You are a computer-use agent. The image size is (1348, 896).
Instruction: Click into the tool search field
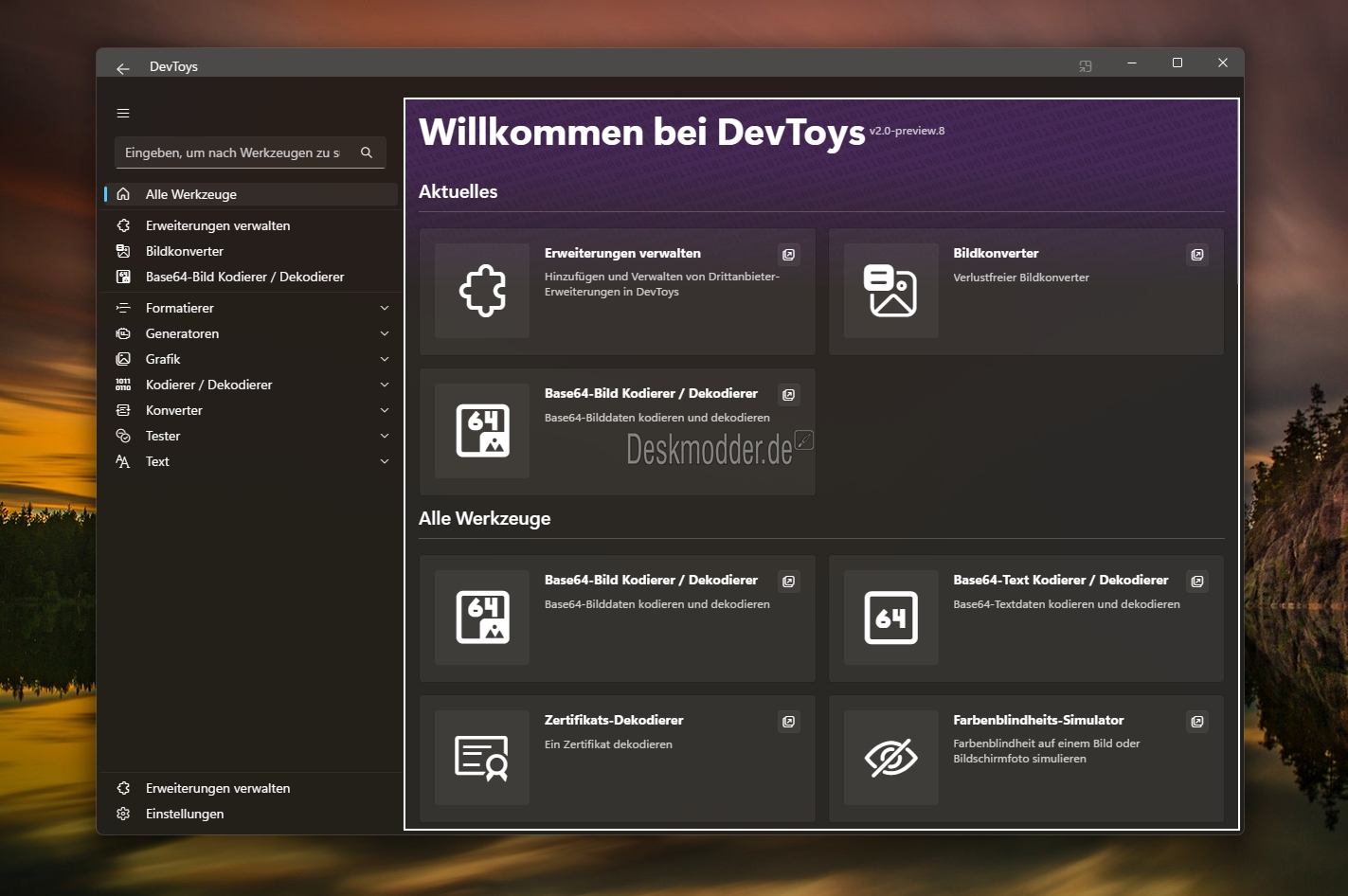pyautogui.click(x=250, y=152)
